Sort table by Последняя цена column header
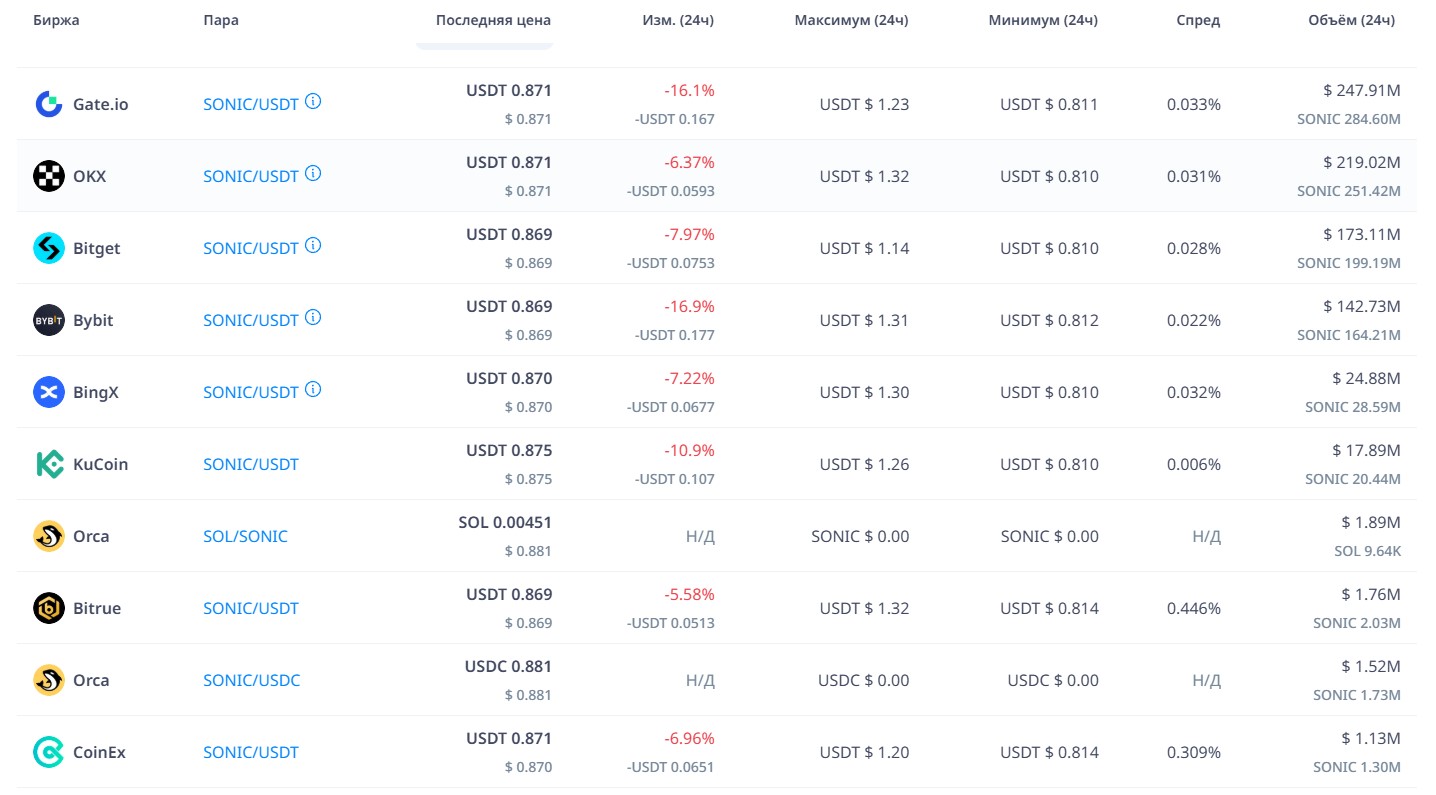 click(x=493, y=20)
